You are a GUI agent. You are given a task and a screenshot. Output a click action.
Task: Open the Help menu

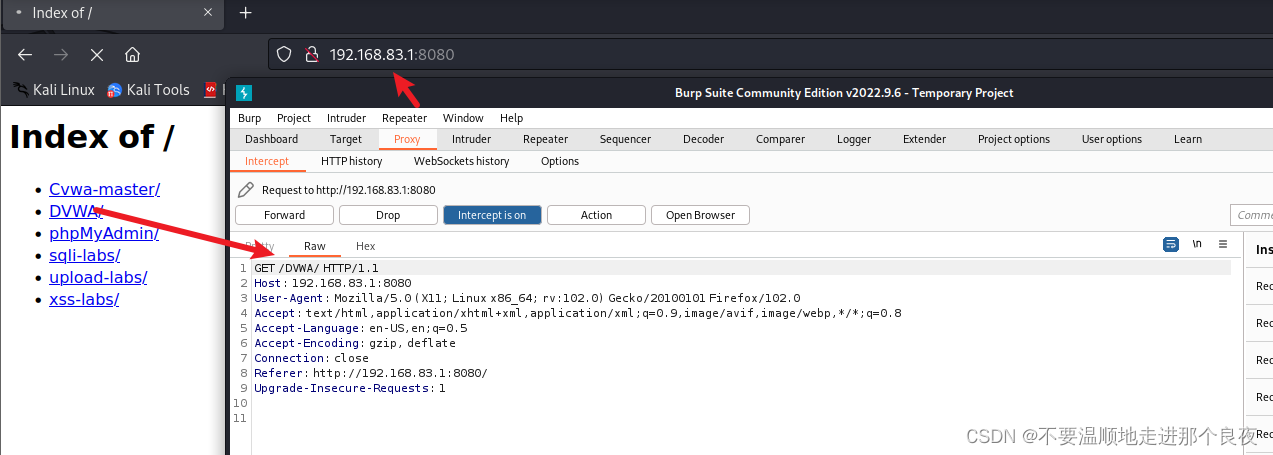(x=511, y=118)
